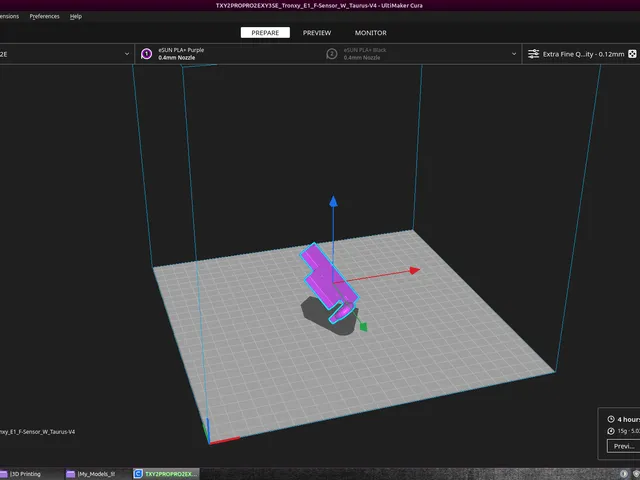Select extruder 1 purple circle icon
This screenshot has height=480, width=640.
coord(147,54)
